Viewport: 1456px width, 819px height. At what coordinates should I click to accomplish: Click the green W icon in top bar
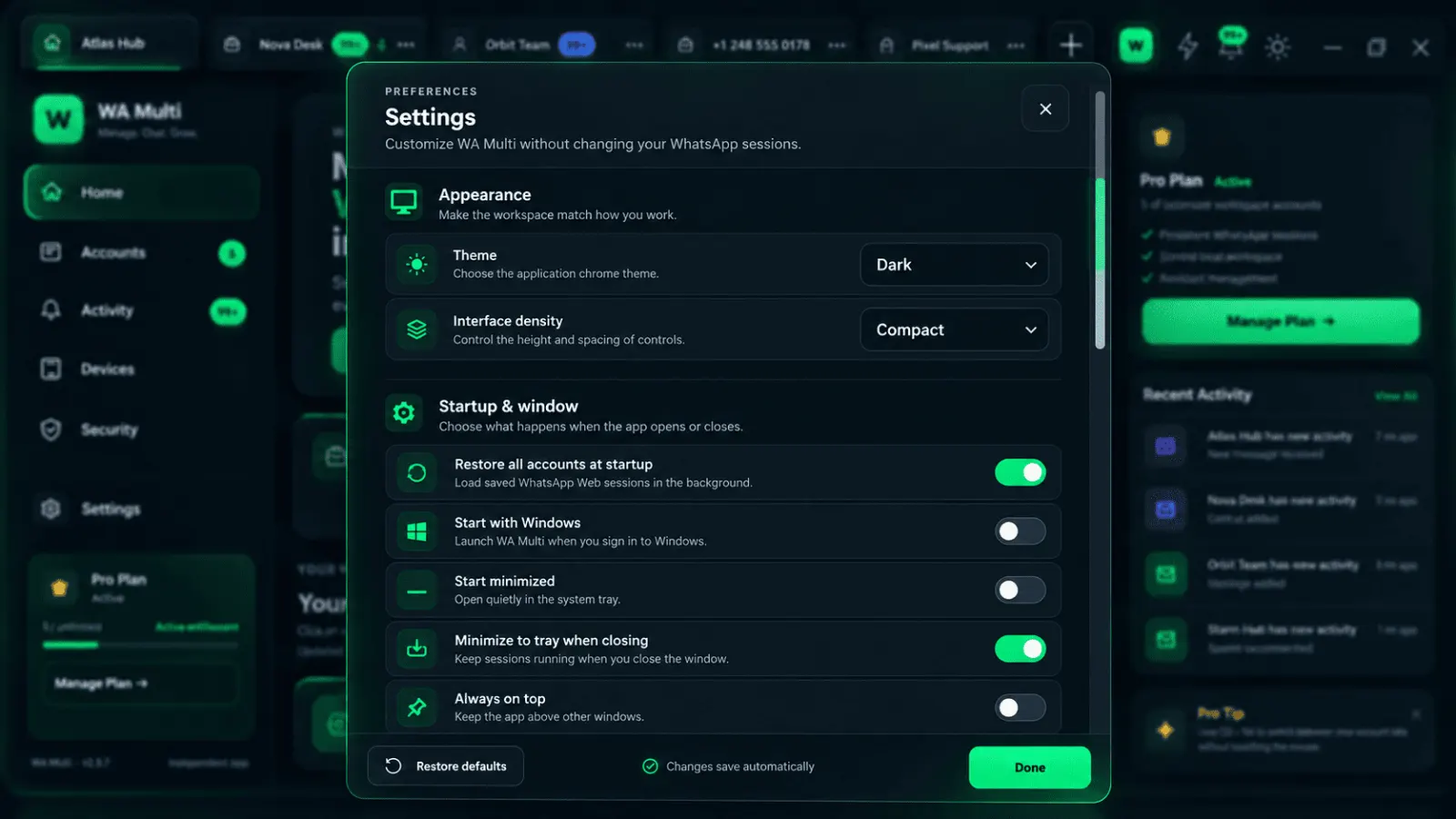point(1136,45)
